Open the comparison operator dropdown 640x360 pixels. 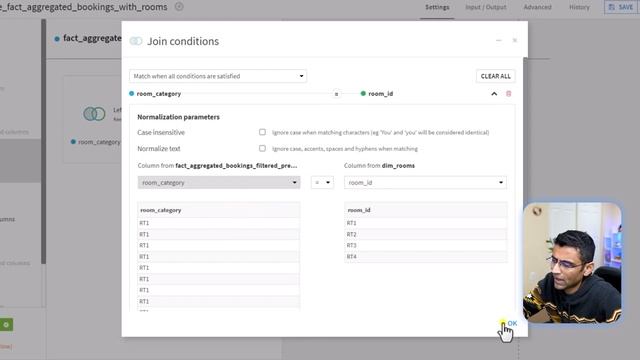(322, 182)
